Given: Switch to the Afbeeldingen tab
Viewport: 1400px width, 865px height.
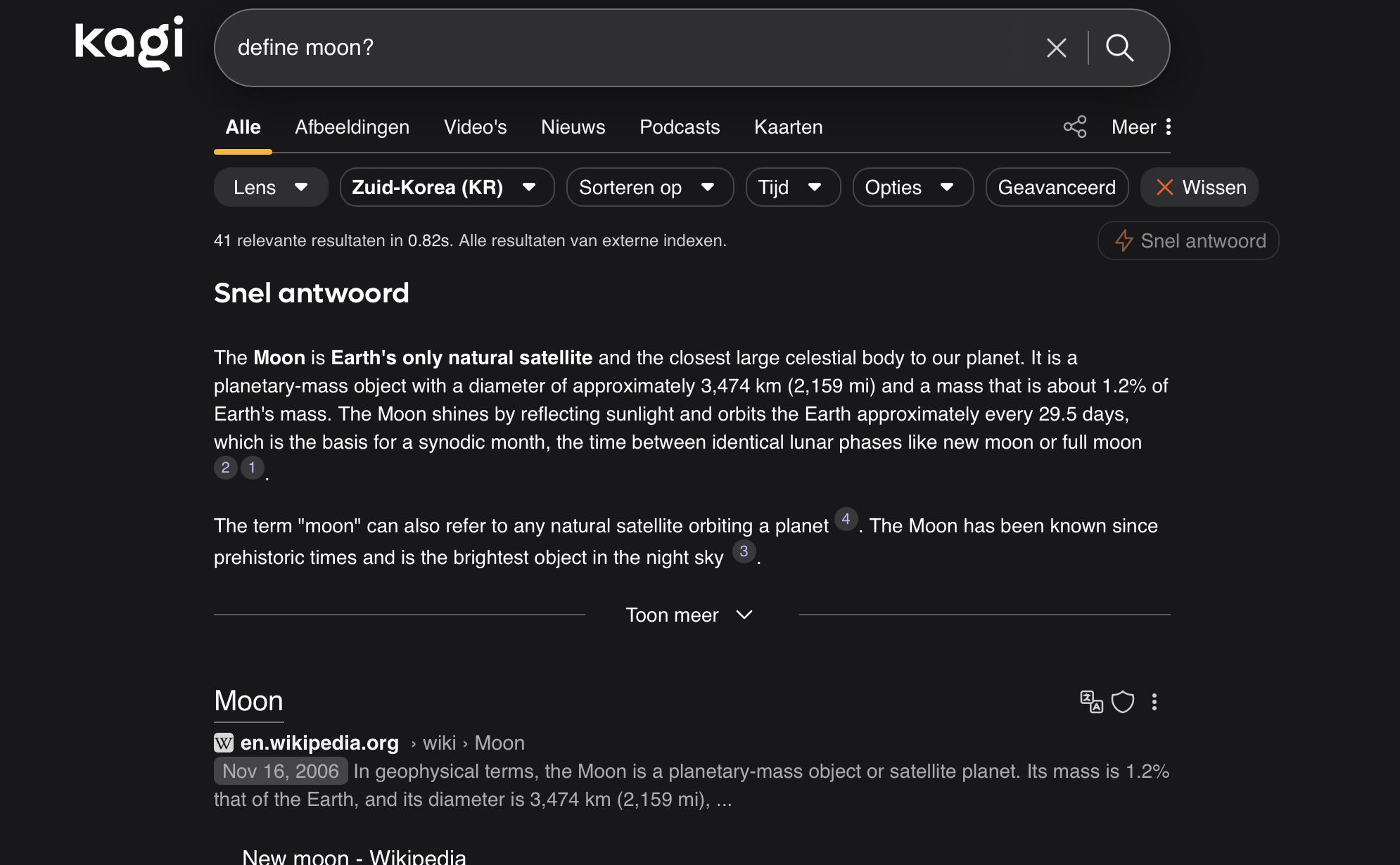Looking at the screenshot, I should click(x=352, y=127).
